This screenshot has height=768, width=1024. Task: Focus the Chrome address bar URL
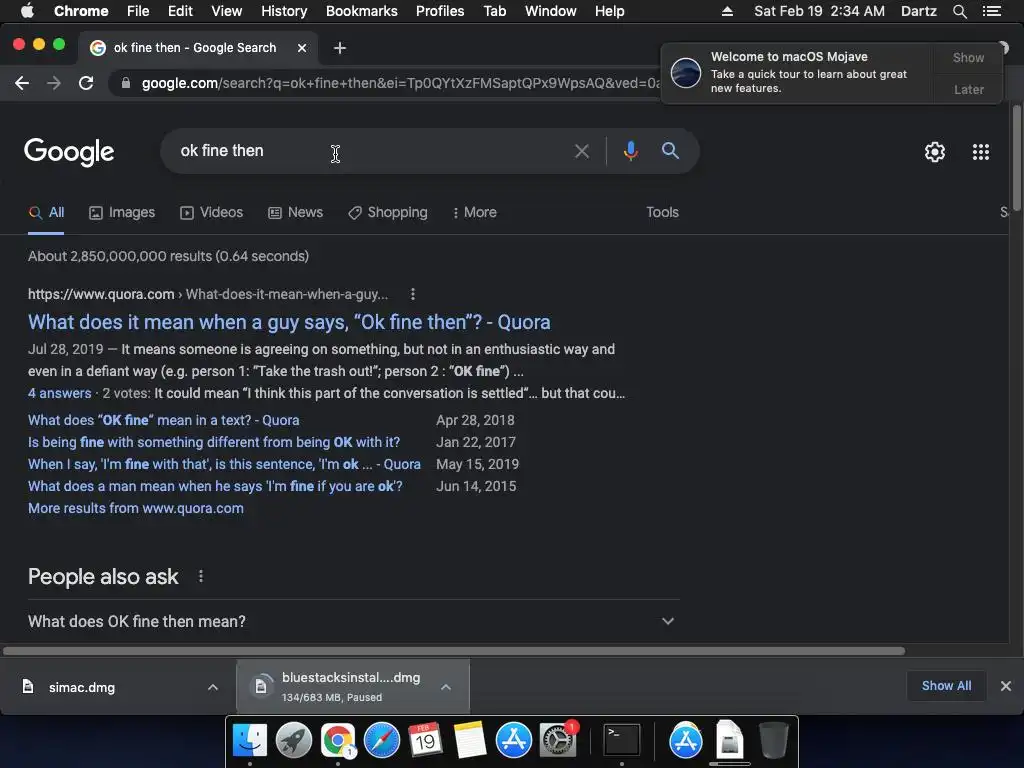point(400,83)
